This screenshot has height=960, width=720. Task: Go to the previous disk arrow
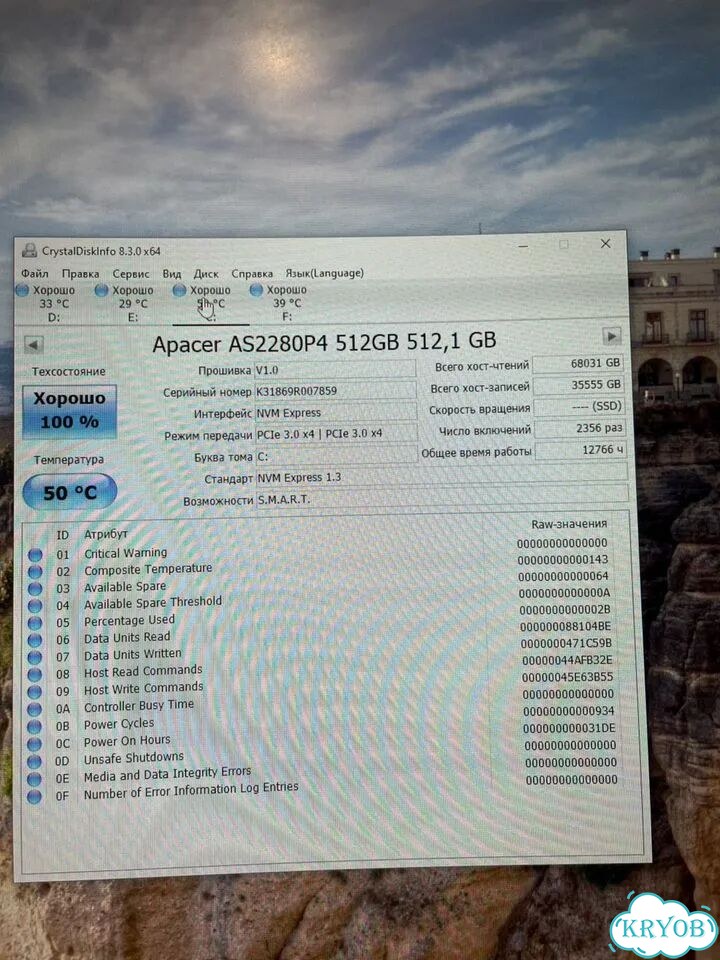click(x=34, y=345)
